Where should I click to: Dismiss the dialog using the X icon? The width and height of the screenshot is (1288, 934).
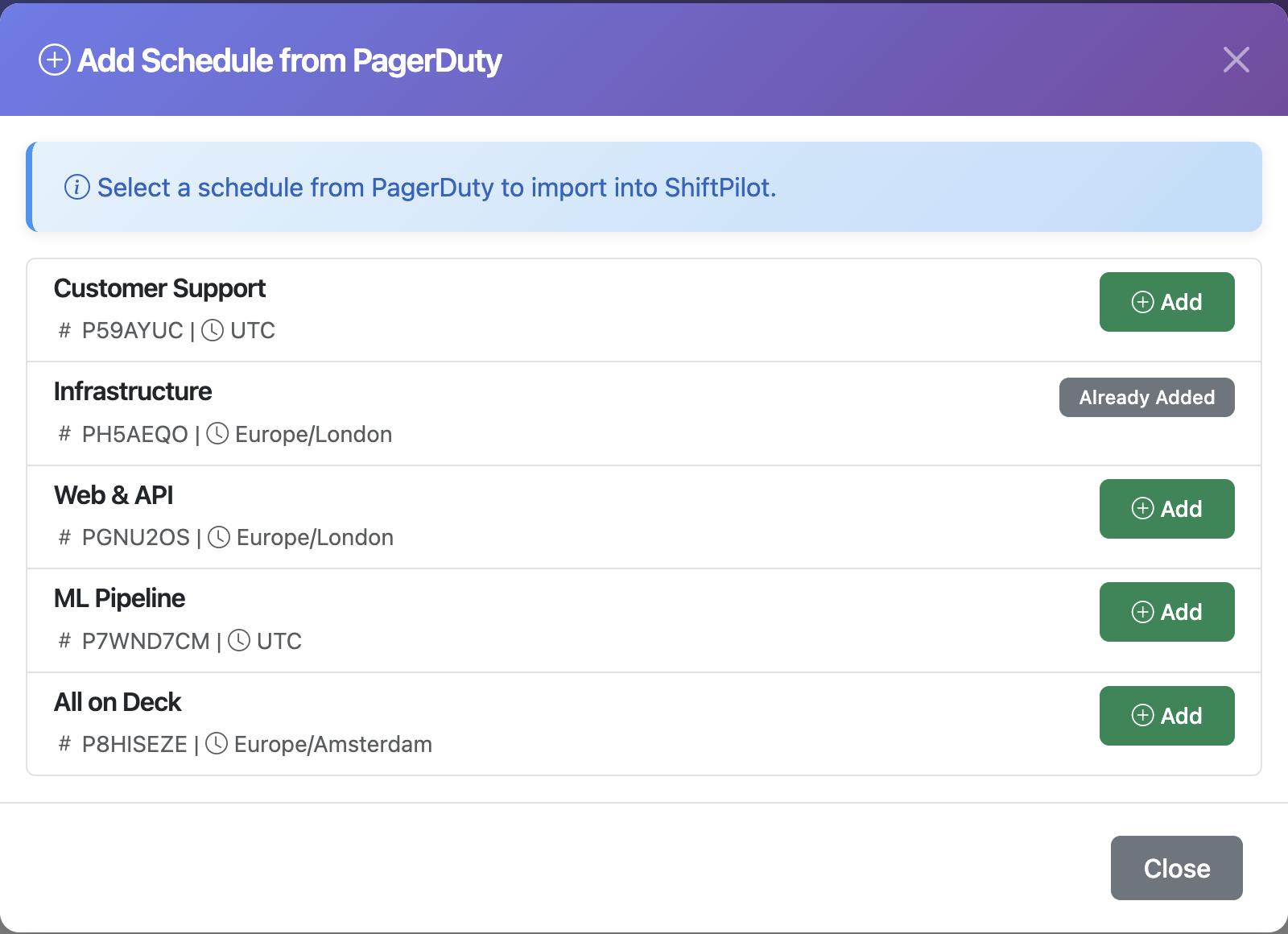point(1235,60)
